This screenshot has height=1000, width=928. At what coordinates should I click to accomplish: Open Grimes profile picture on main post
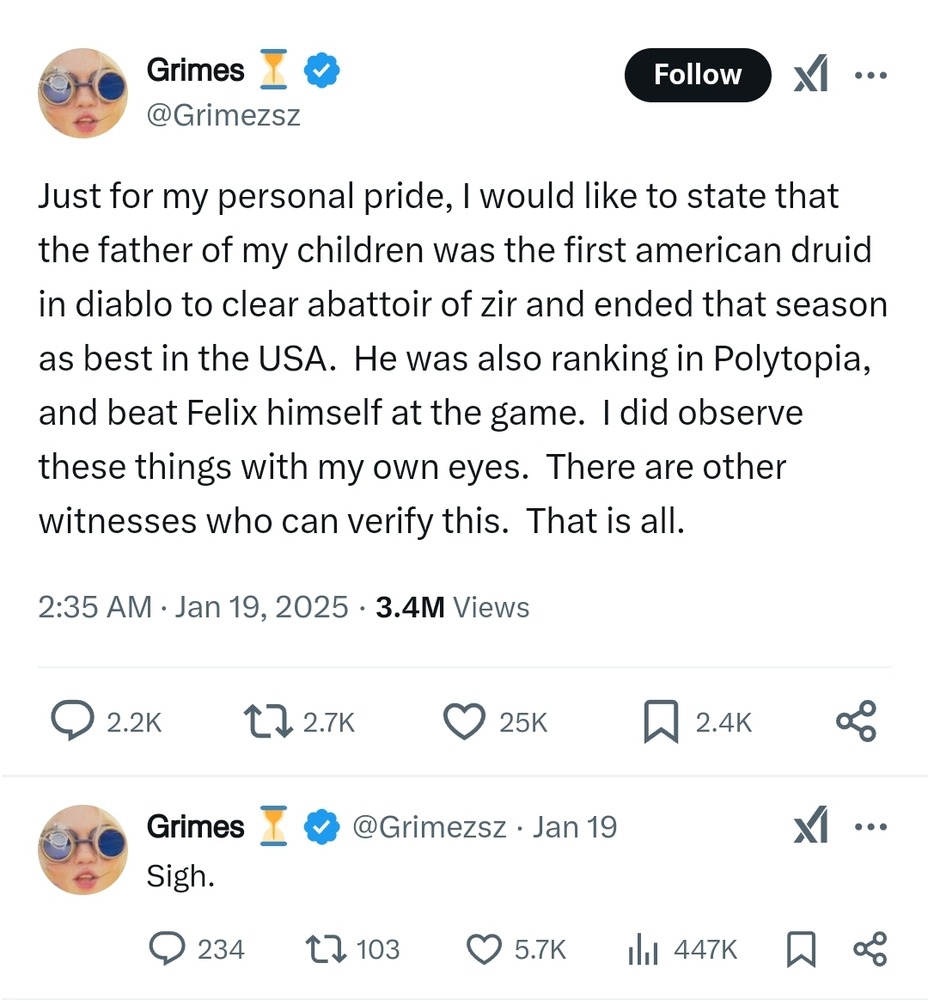tap(84, 93)
